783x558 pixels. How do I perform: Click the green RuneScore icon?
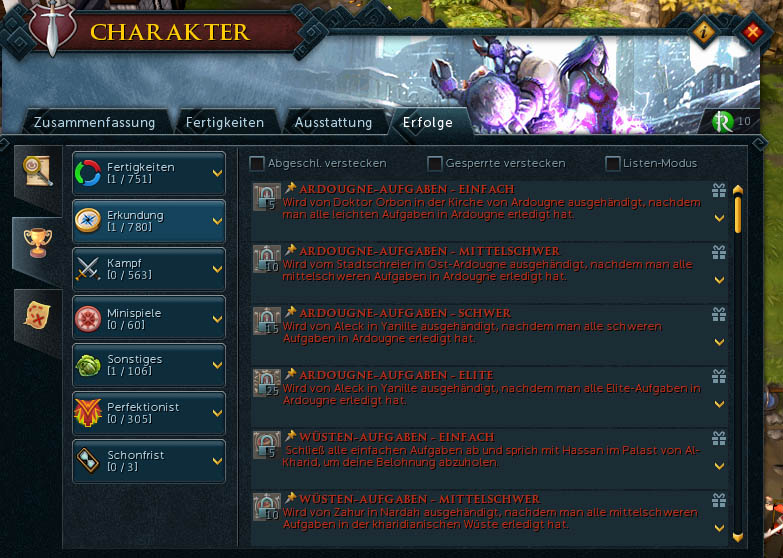(723, 121)
